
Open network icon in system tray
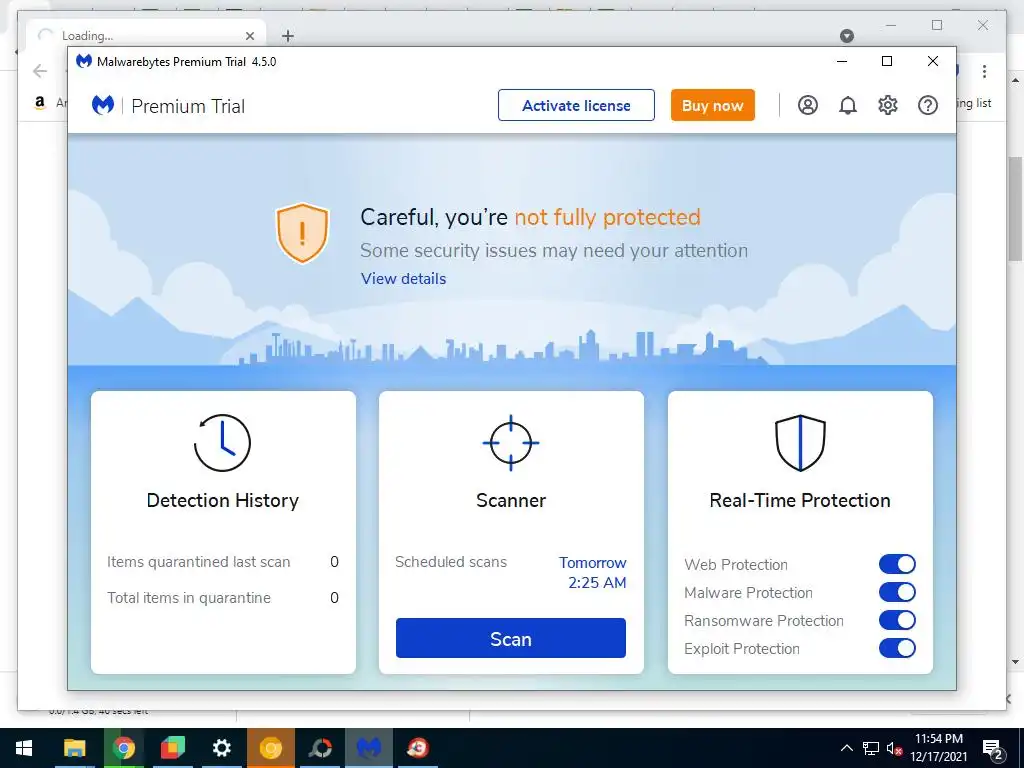click(871, 748)
